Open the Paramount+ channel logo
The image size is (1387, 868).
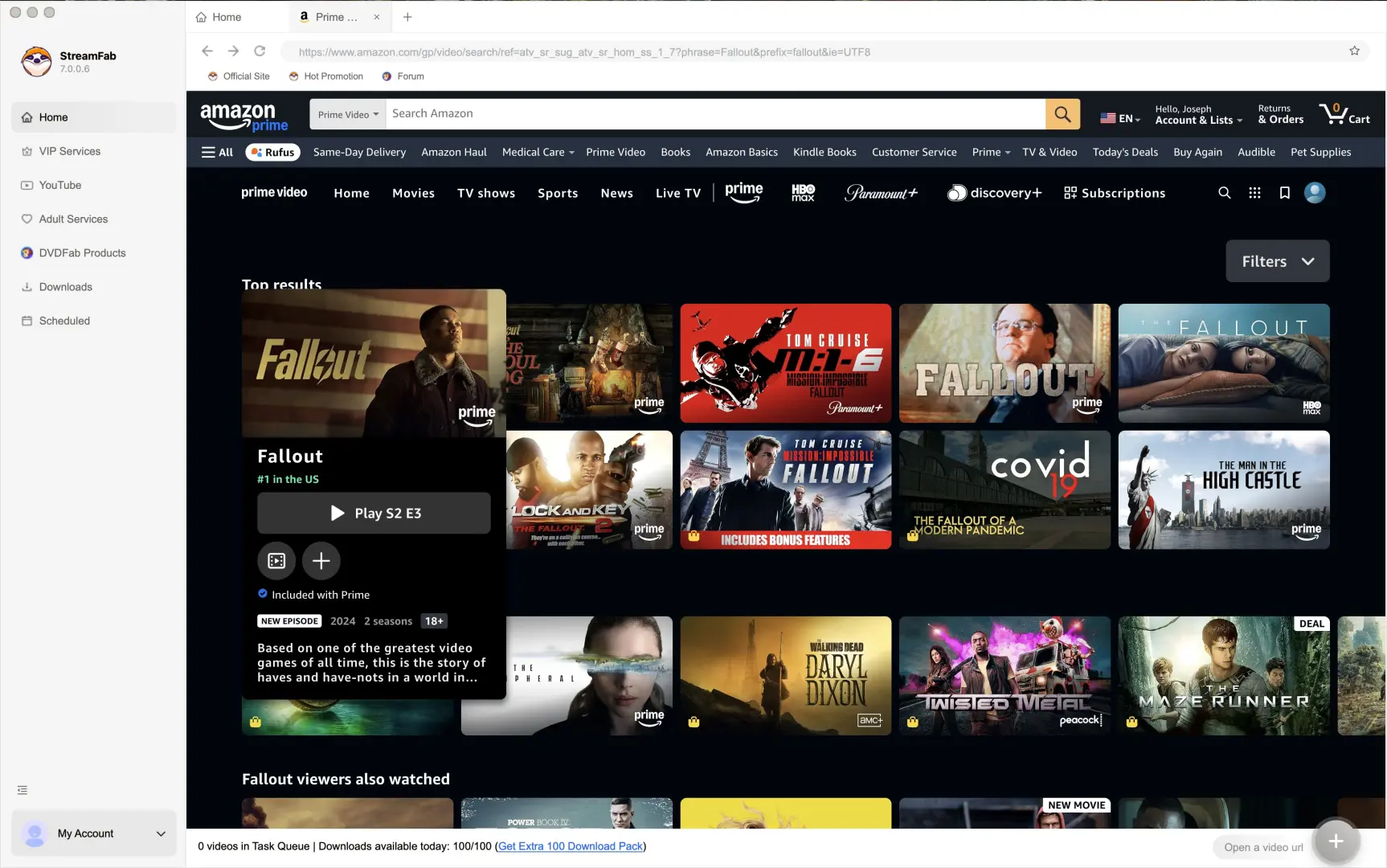tap(881, 193)
